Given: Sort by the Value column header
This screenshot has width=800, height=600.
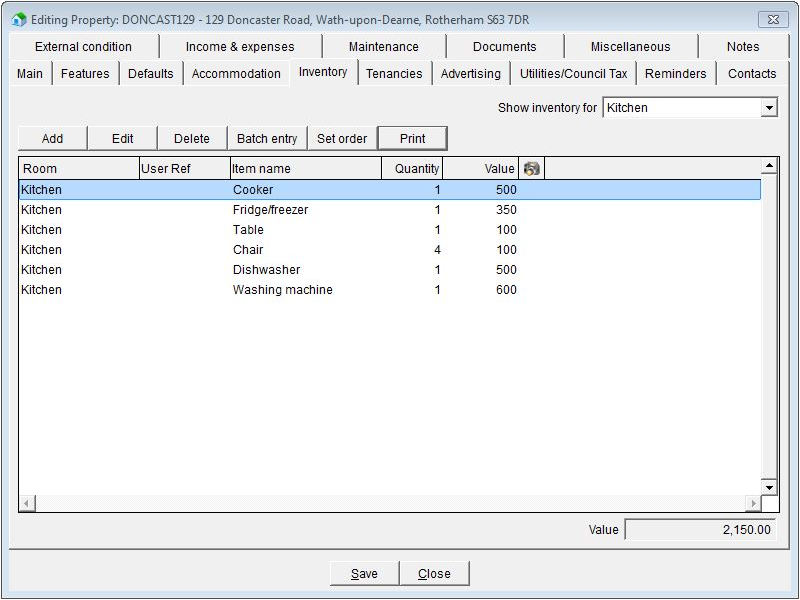Looking at the screenshot, I should (481, 168).
